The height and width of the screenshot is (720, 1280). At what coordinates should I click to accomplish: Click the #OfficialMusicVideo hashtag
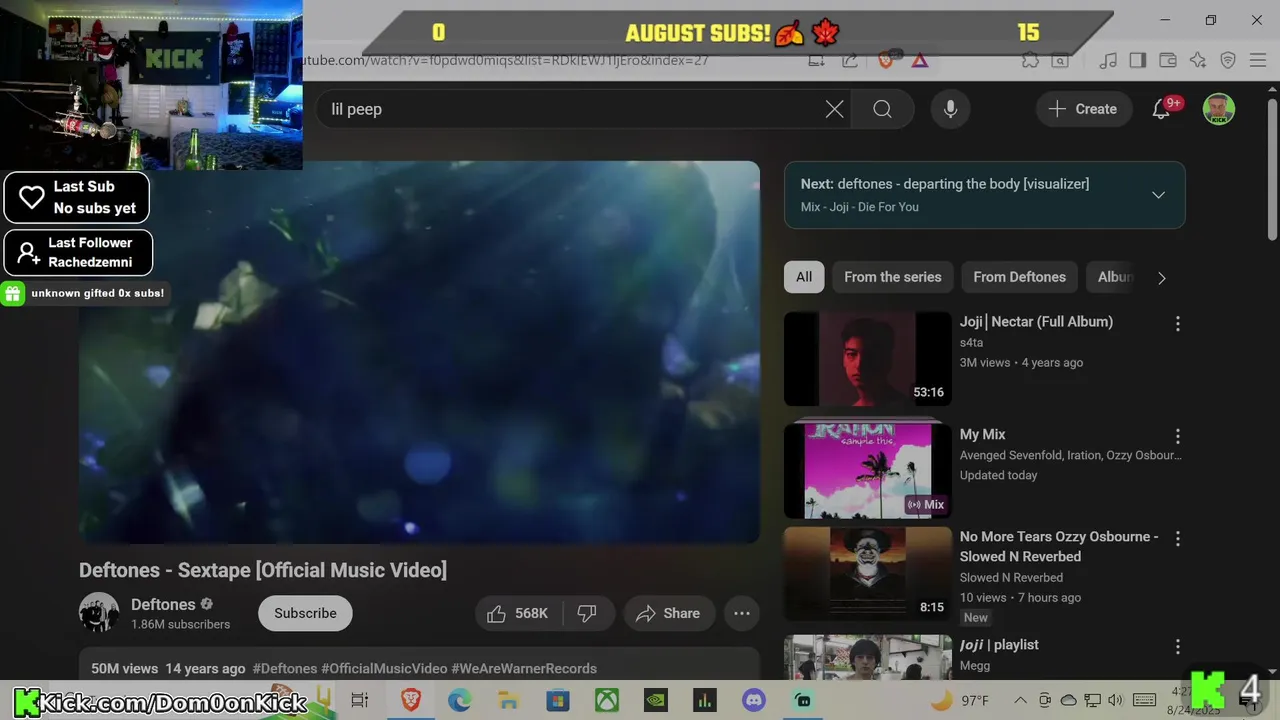tap(384, 668)
